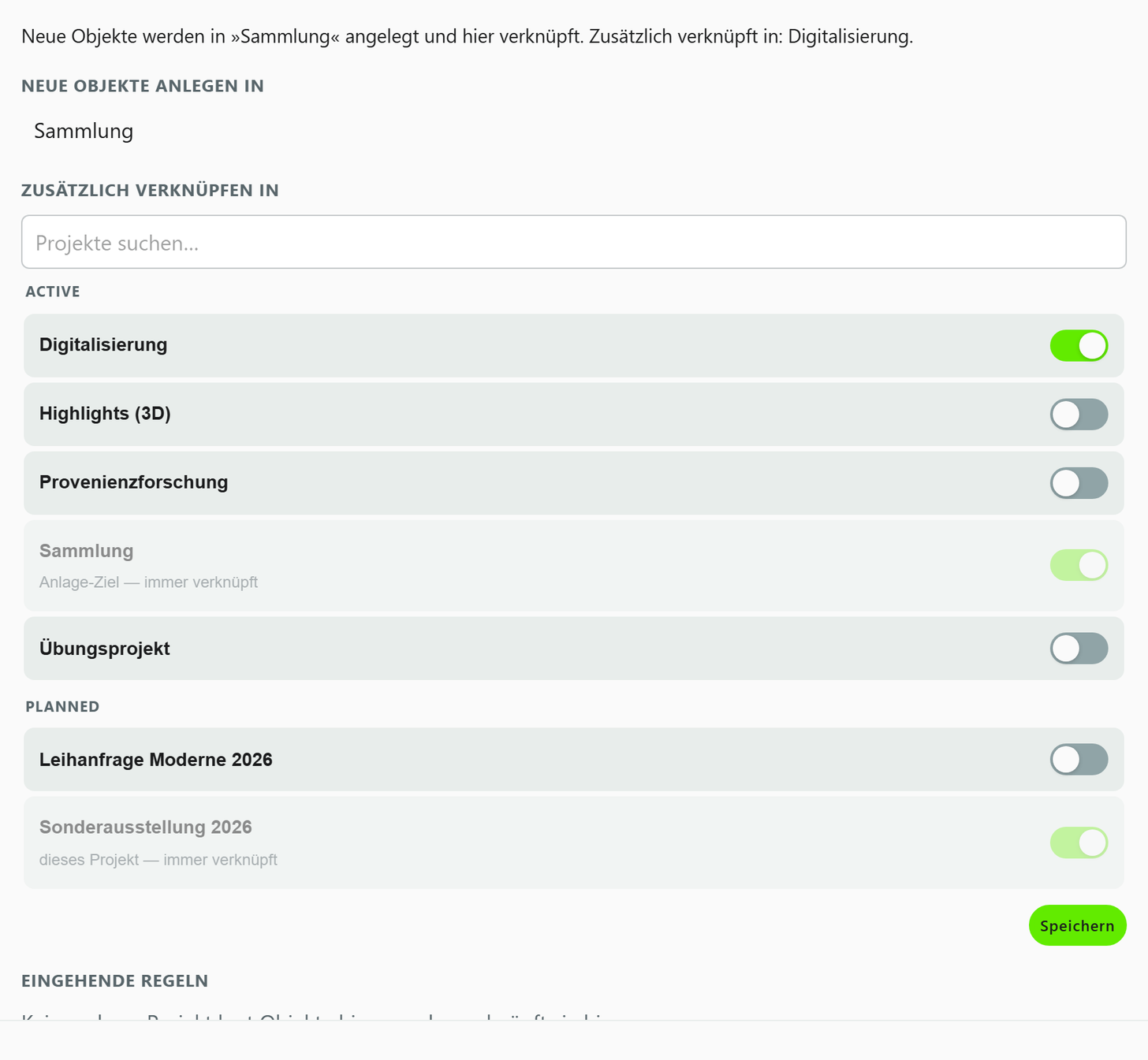Image resolution: width=1148 pixels, height=1060 pixels.
Task: Disable the Digitalisierung toggle switch
Action: tap(1079, 345)
